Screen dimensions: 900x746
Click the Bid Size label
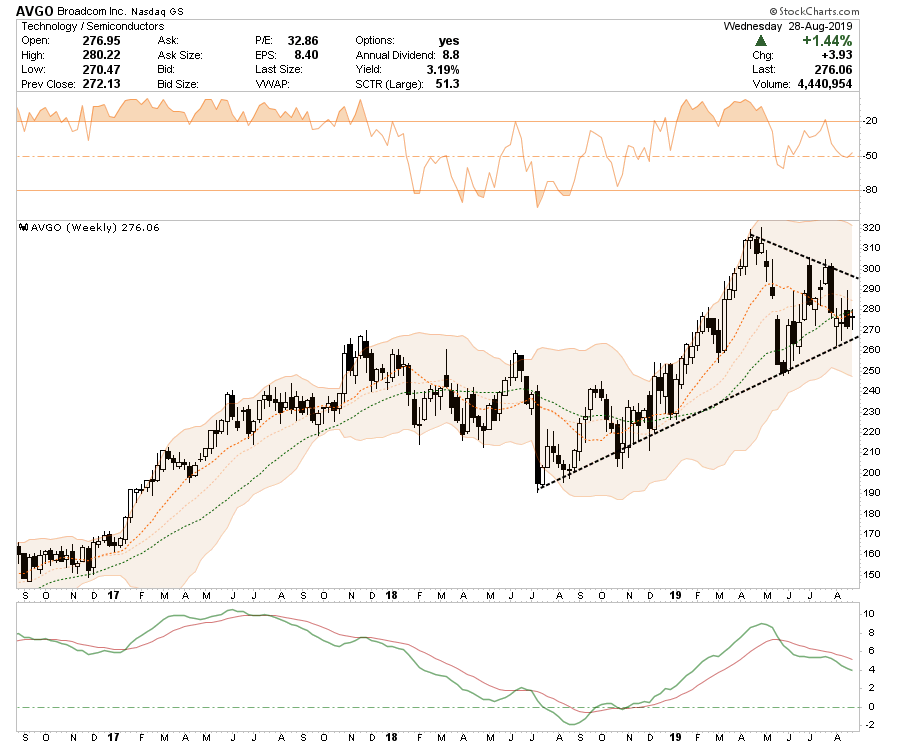178,84
